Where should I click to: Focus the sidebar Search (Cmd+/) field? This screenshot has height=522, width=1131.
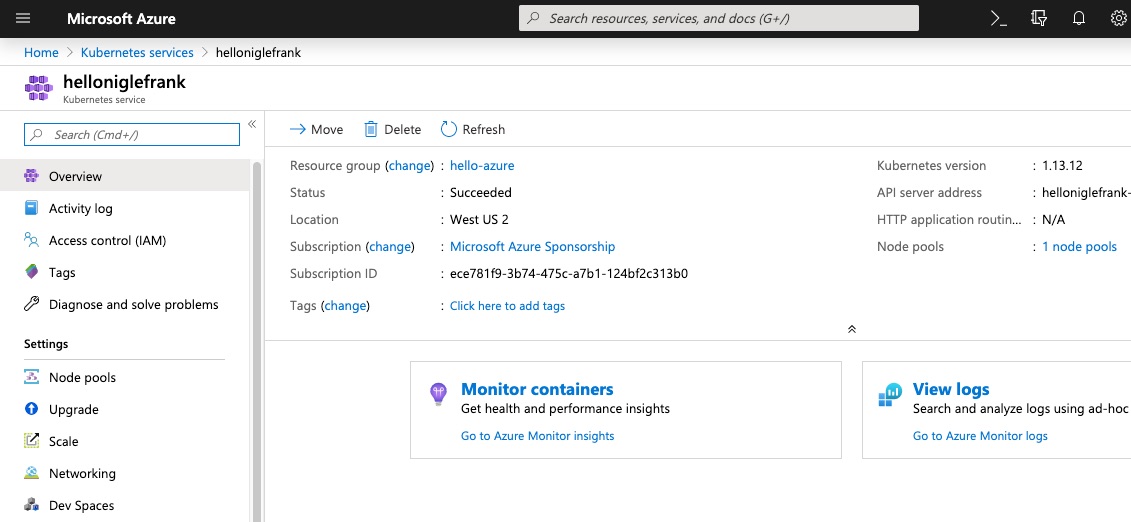pos(131,135)
